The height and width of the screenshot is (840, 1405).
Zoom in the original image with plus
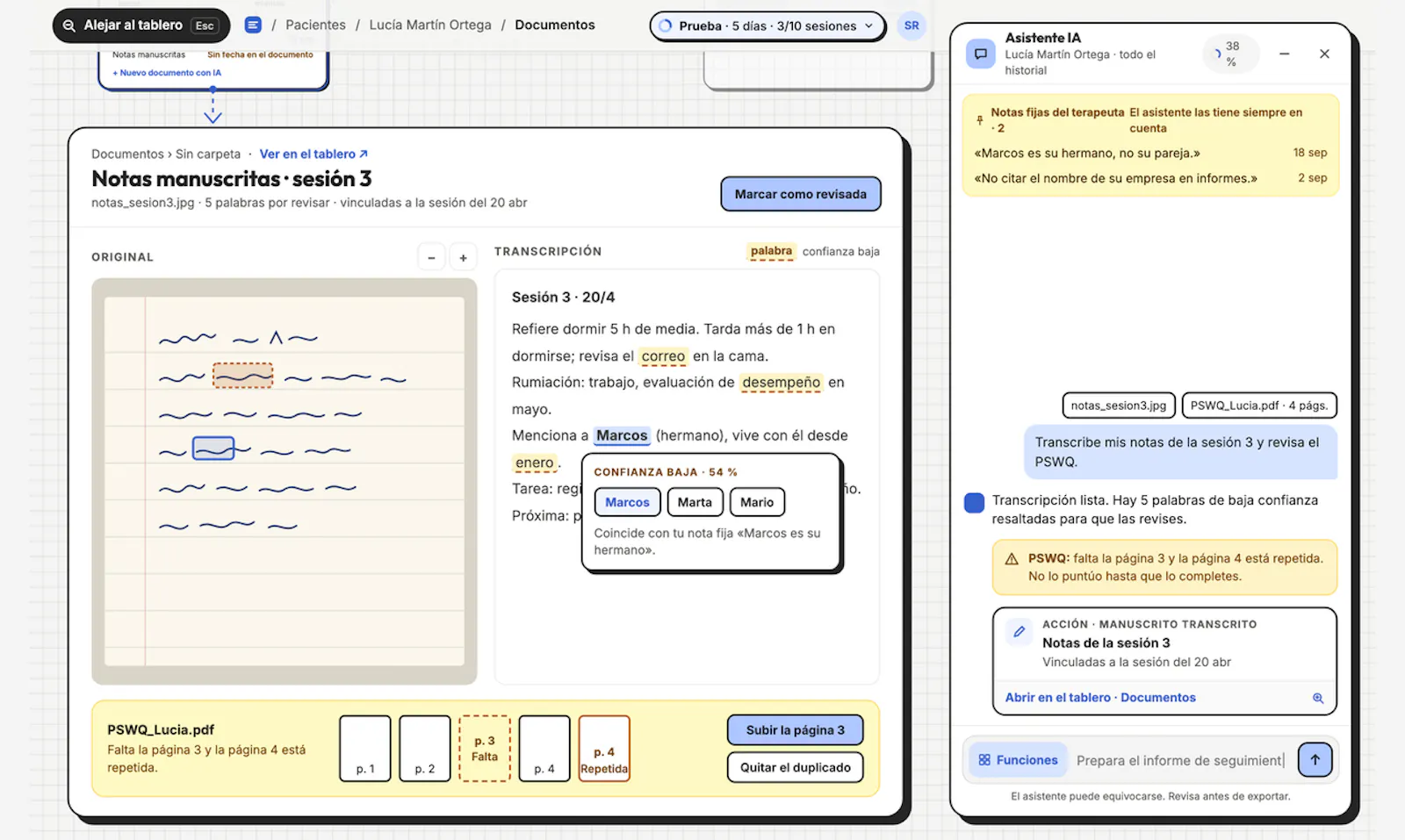[463, 257]
